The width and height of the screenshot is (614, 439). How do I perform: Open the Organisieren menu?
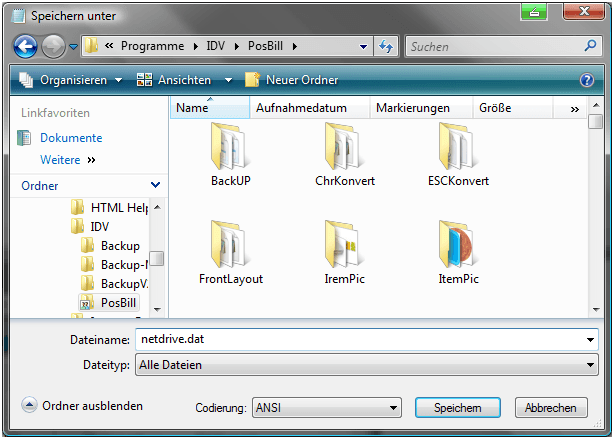pos(70,80)
